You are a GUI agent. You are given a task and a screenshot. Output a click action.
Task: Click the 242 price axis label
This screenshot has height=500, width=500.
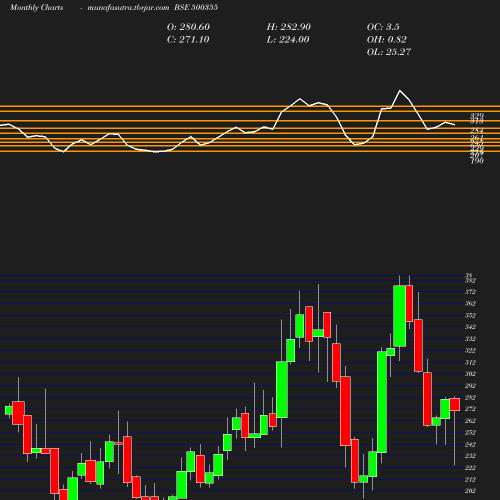tap(470, 445)
